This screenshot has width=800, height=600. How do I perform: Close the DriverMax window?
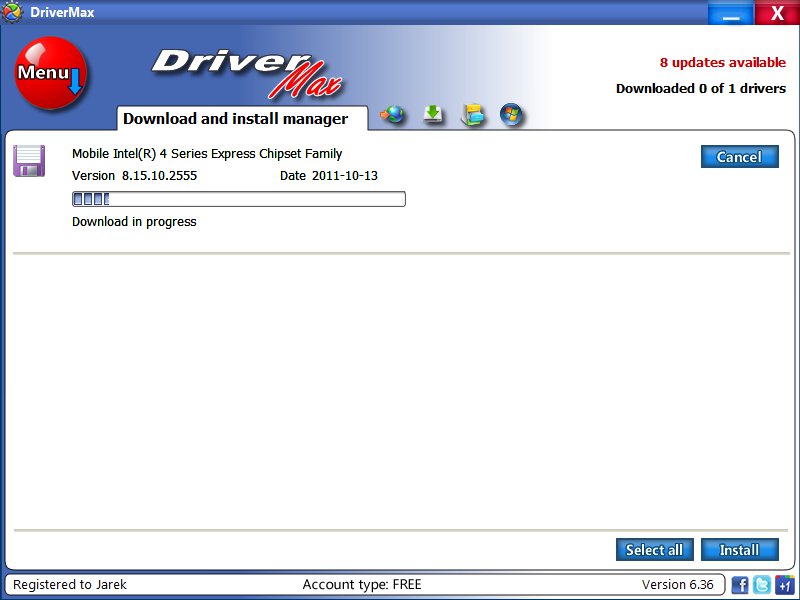click(777, 12)
